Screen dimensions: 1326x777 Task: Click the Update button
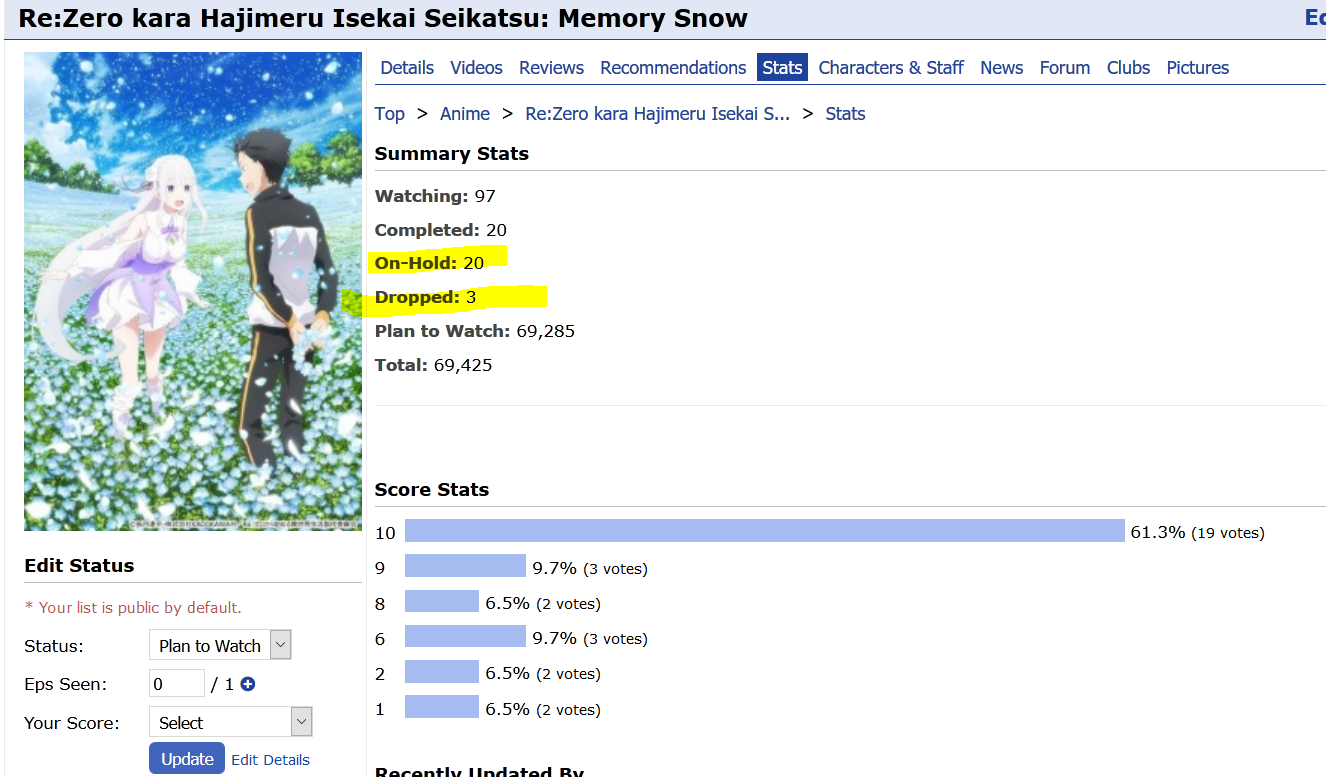[187, 759]
